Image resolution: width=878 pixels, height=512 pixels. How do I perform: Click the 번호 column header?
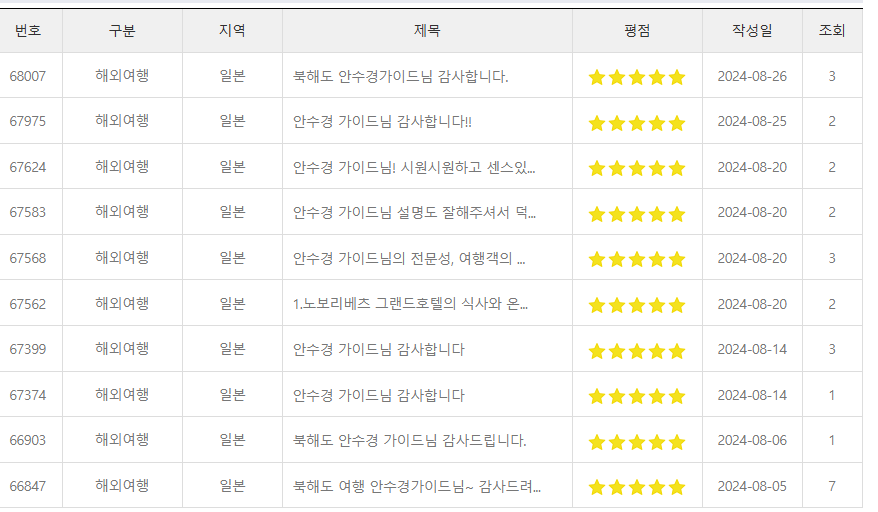[28, 30]
